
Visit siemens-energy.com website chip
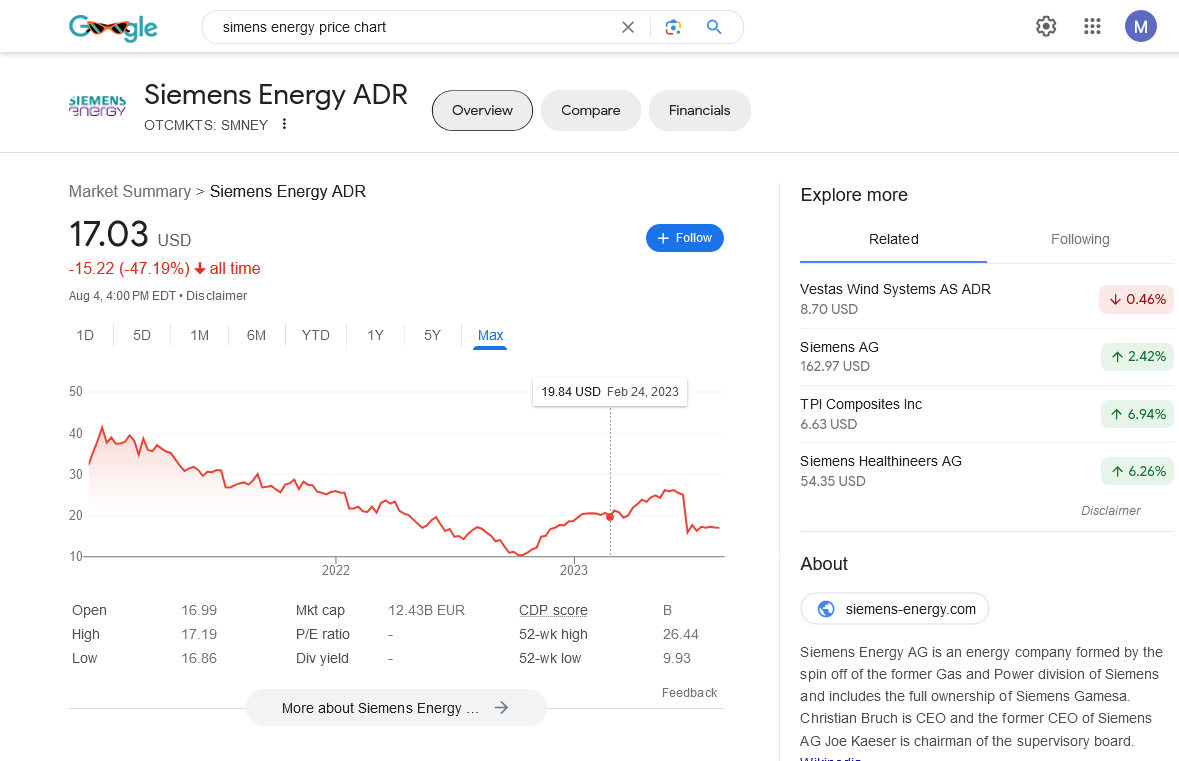[x=895, y=609]
